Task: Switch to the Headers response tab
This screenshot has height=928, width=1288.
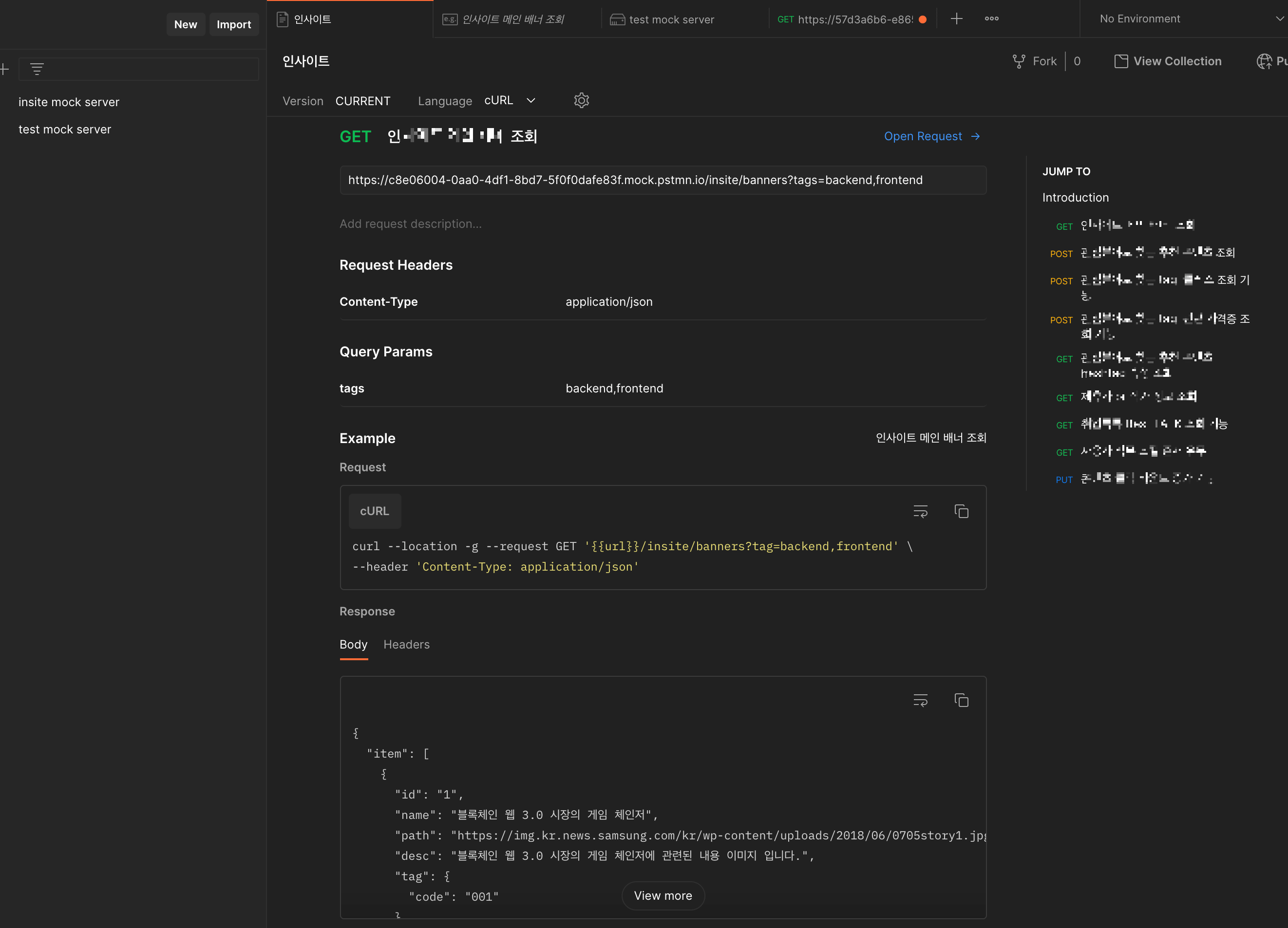Action: (406, 644)
